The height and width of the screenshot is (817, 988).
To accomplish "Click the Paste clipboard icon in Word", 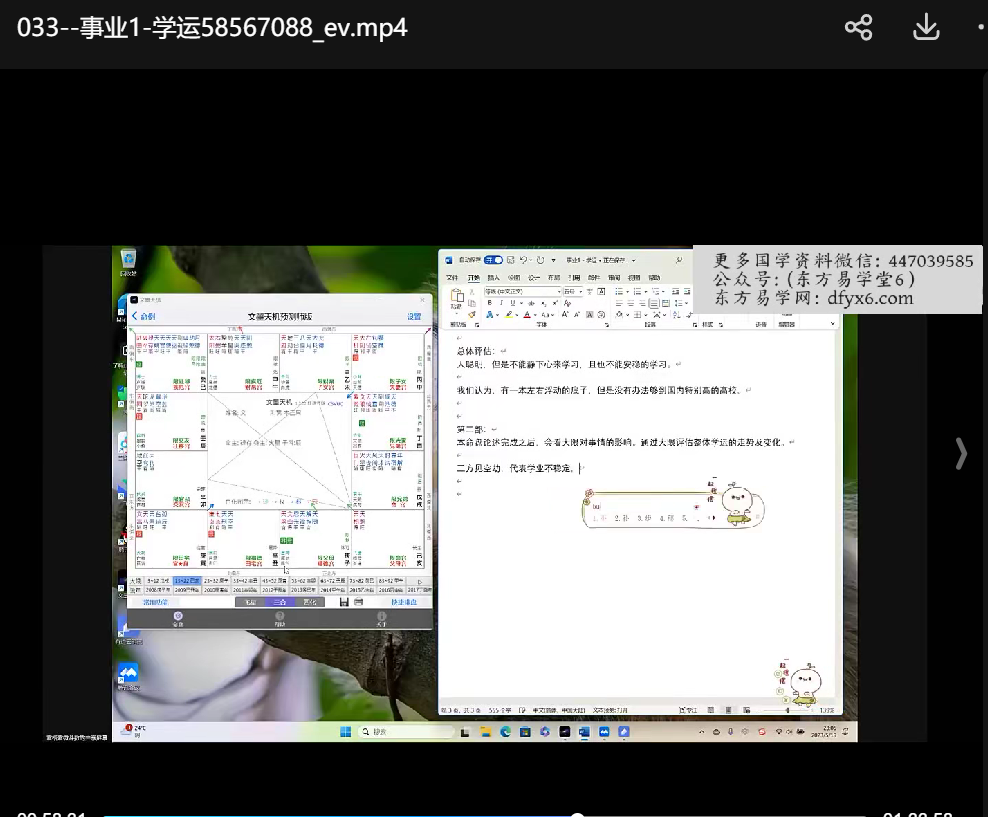I will (x=457, y=297).
